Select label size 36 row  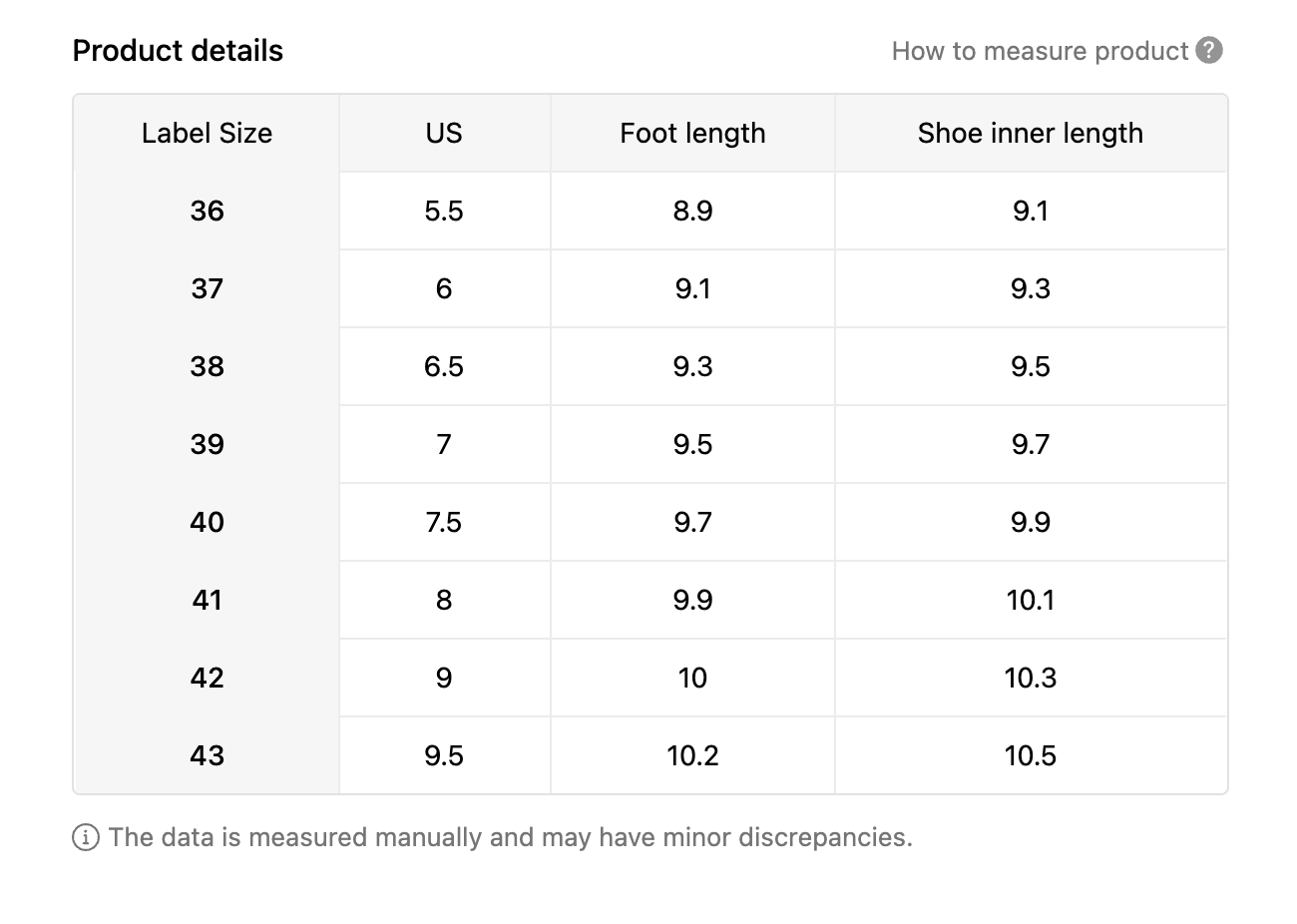207,211
